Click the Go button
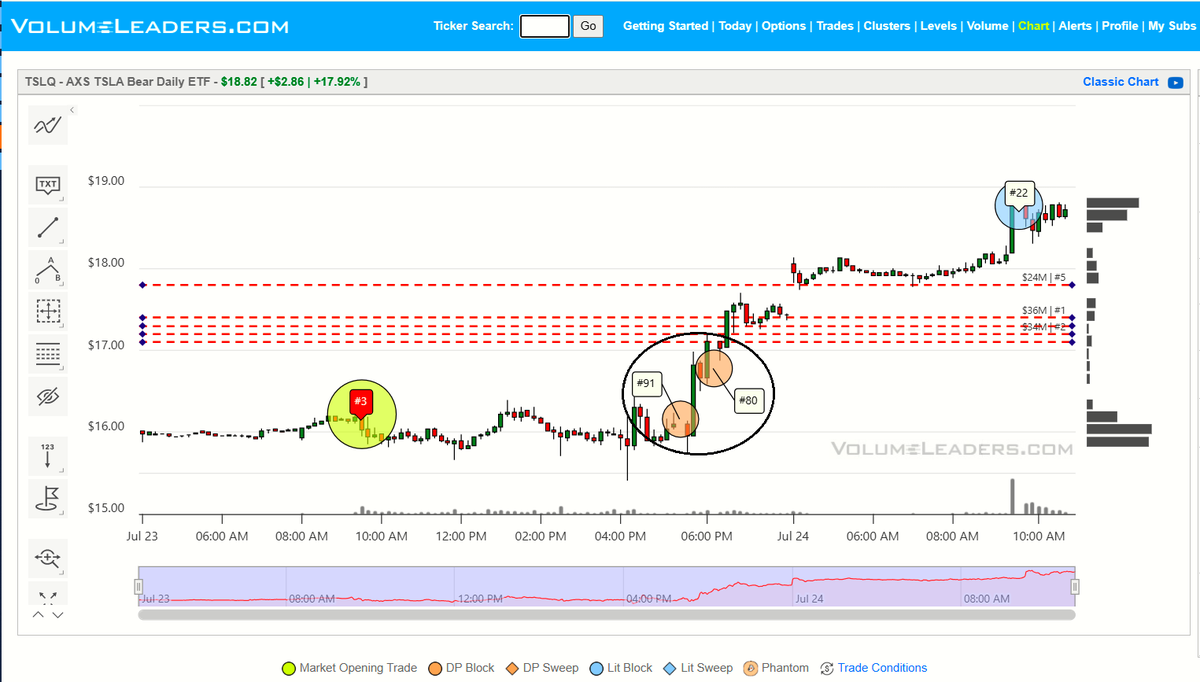This screenshot has width=1200, height=682. (x=588, y=26)
